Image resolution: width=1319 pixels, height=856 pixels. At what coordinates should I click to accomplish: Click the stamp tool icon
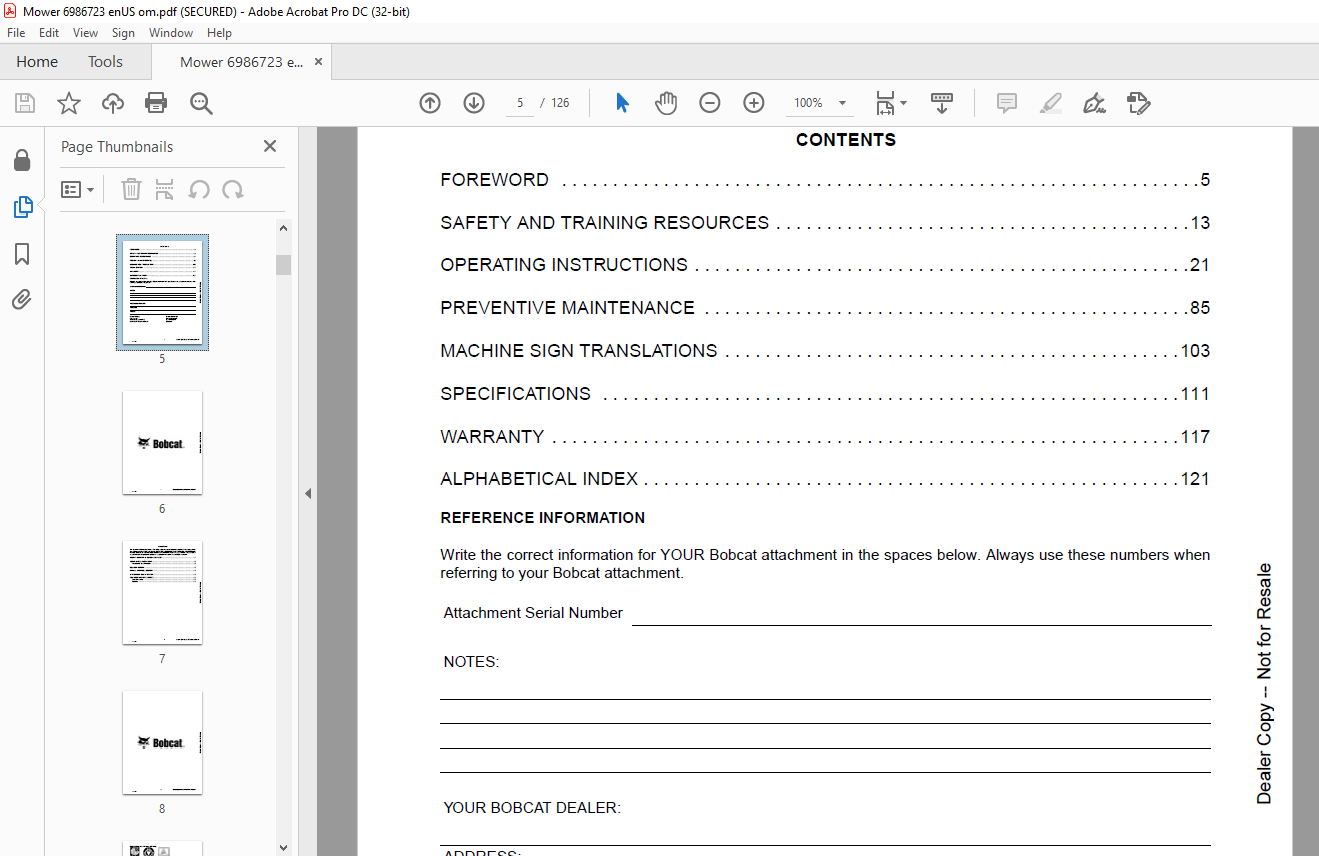1138,103
